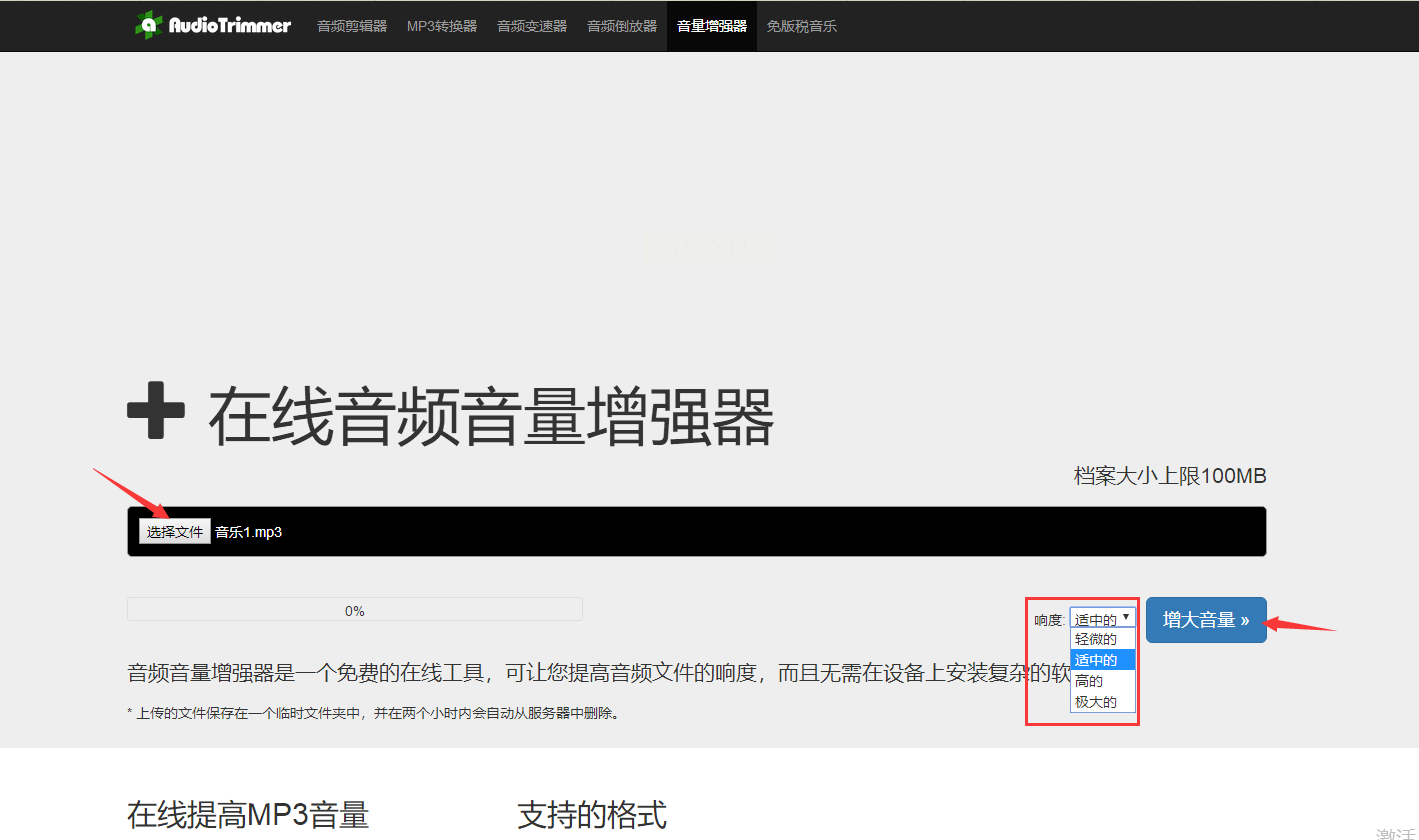Go to the MP3转换器 nav item
Screen dimensions: 1419x840
[442, 26]
